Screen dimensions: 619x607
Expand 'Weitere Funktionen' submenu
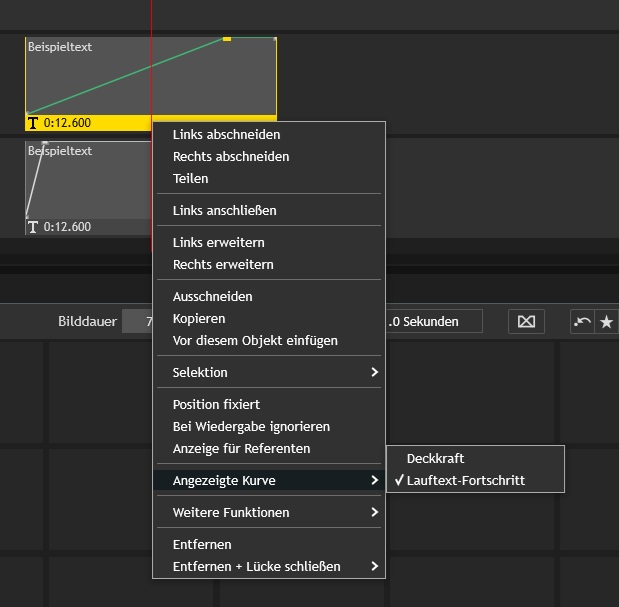point(269,512)
